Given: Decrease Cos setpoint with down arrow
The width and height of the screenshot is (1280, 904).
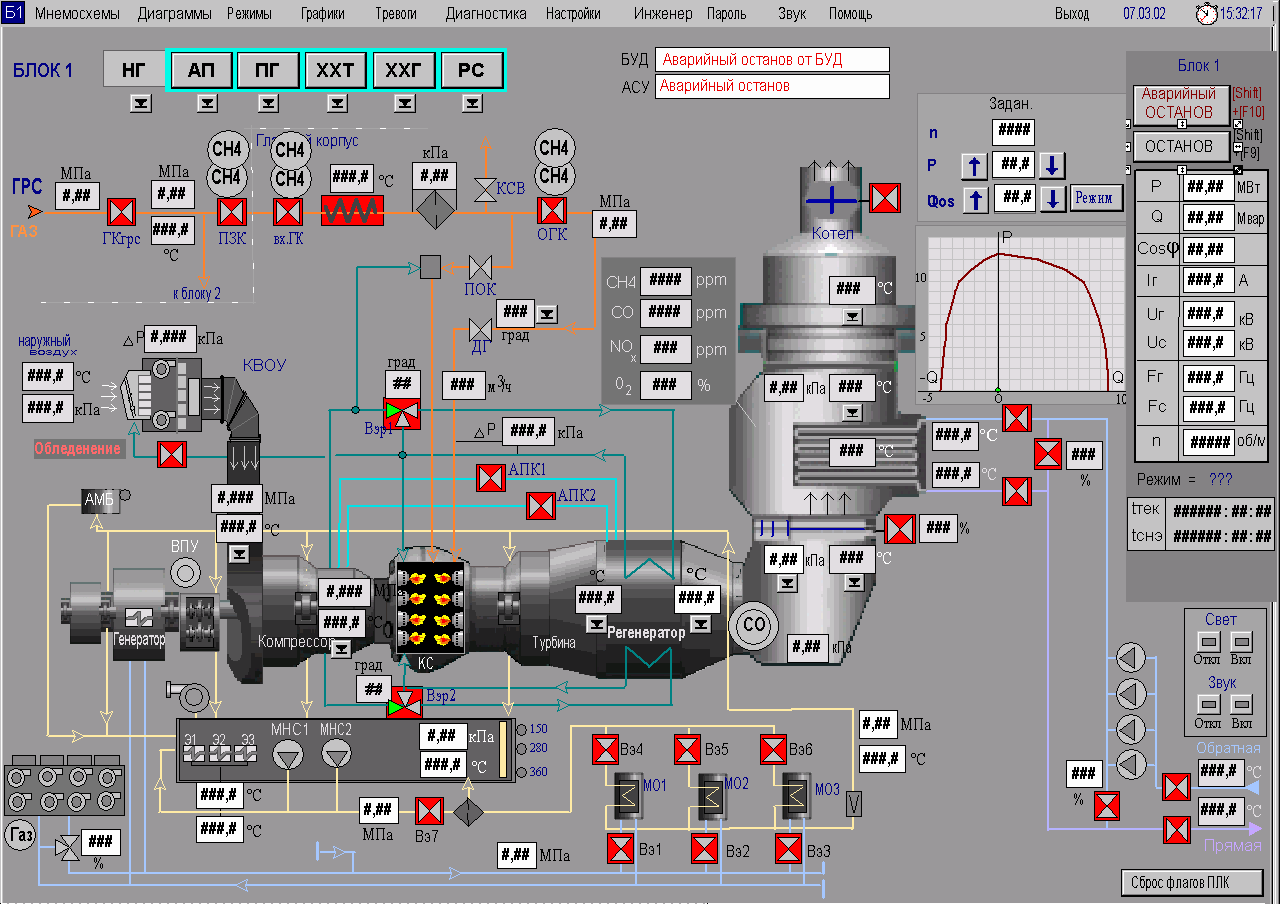Looking at the screenshot, I should click(x=1052, y=200).
